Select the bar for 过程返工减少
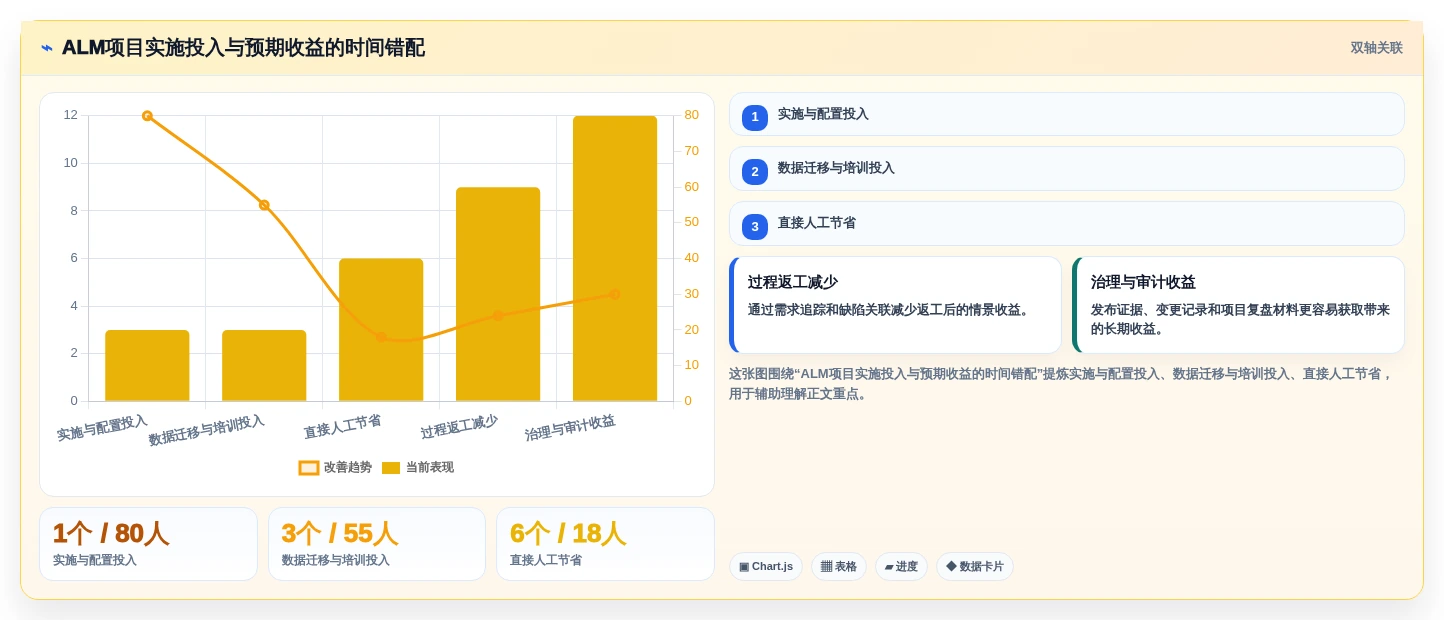The width and height of the screenshot is (1444, 620). [x=498, y=294]
